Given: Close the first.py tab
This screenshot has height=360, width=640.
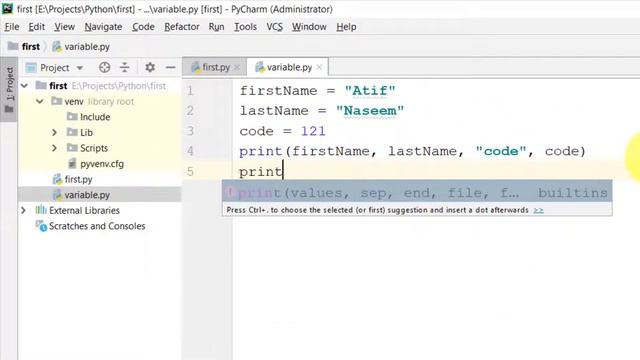Looking at the screenshot, I should (237, 68).
